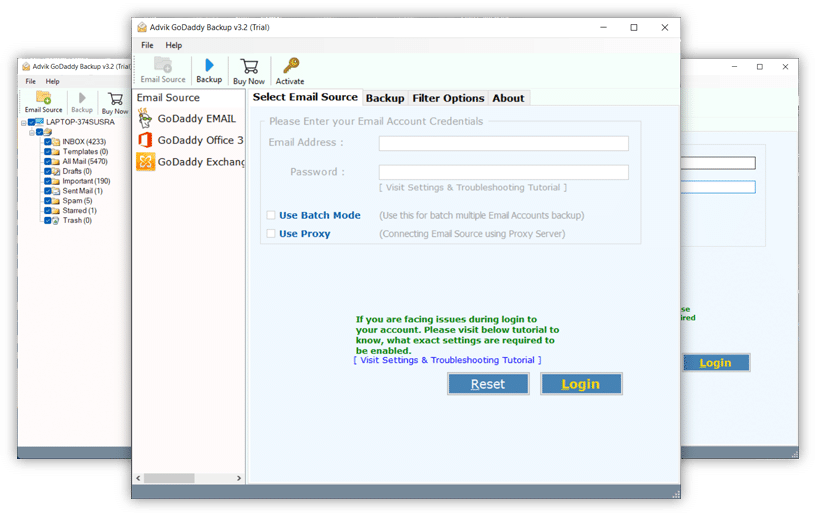Switch to the Select Email Source tab
815x516 pixels.
tap(305, 97)
